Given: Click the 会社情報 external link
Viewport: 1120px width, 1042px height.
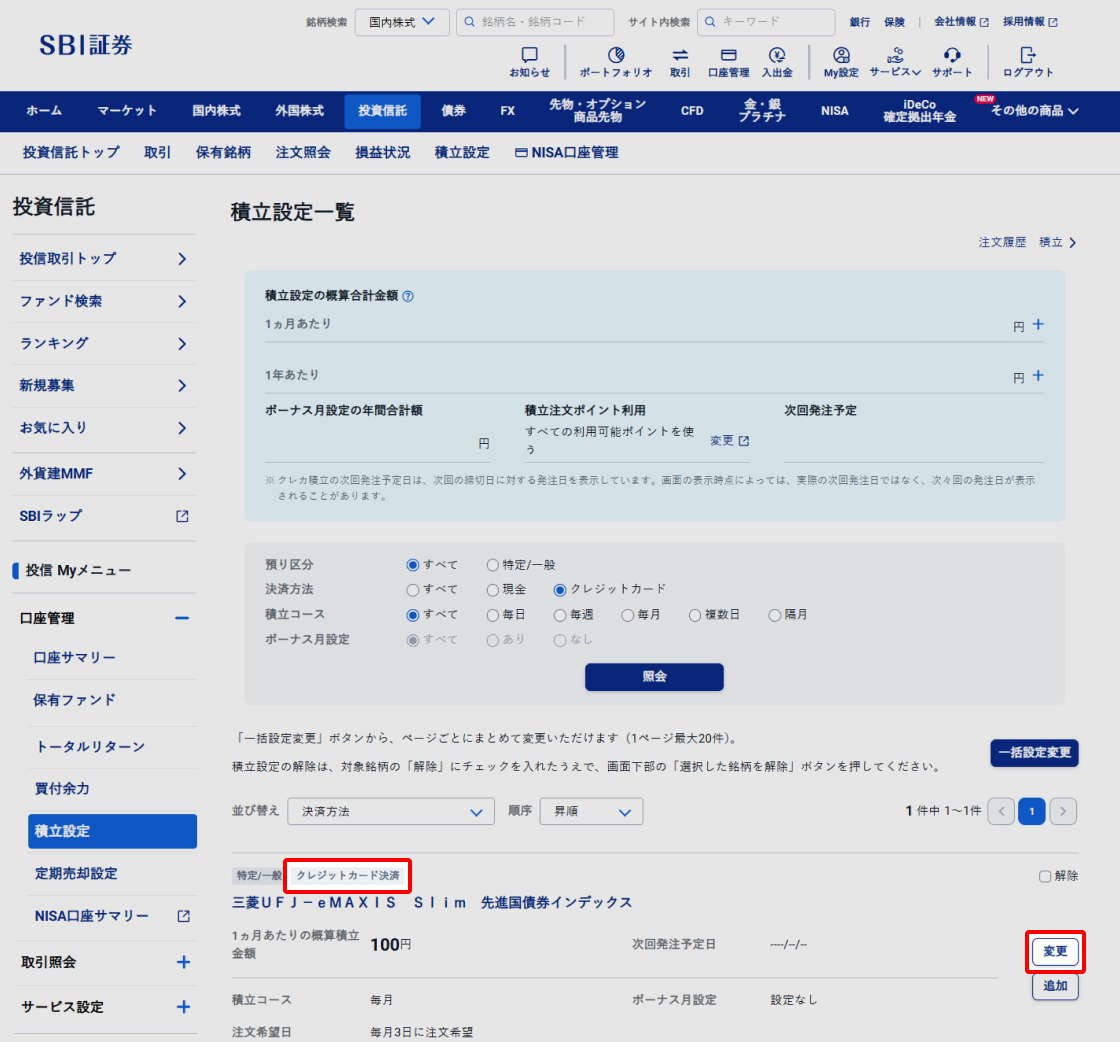Looking at the screenshot, I should tap(961, 22).
